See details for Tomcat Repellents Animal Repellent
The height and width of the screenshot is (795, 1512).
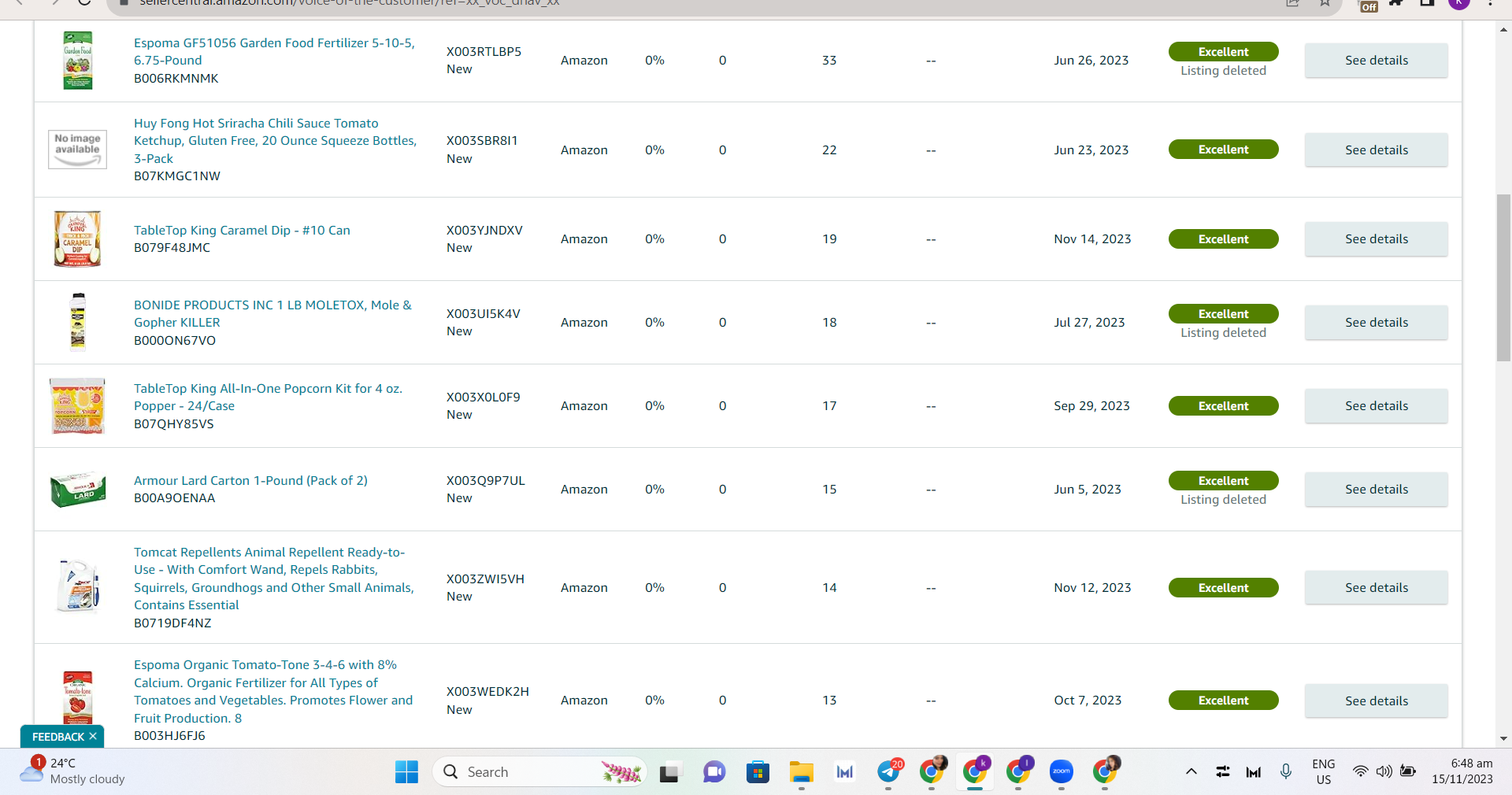(1376, 588)
